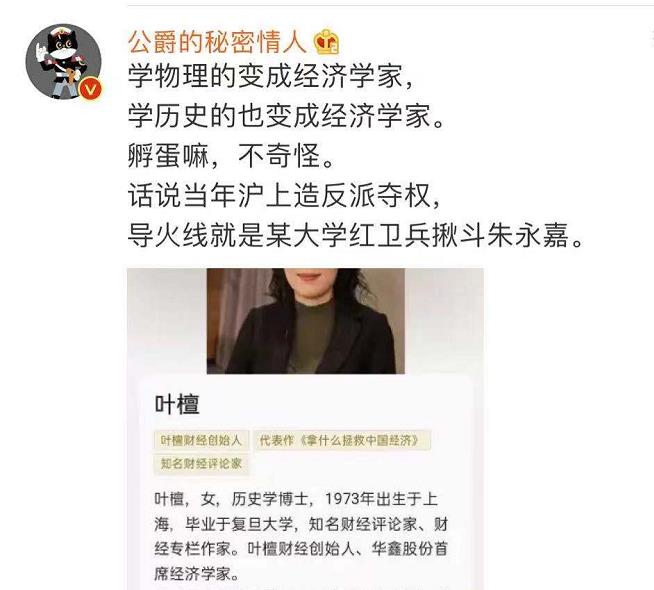Screen dimensions: 654x590
Task: Open the embedded profile card screenshot
Action: (x=305, y=429)
